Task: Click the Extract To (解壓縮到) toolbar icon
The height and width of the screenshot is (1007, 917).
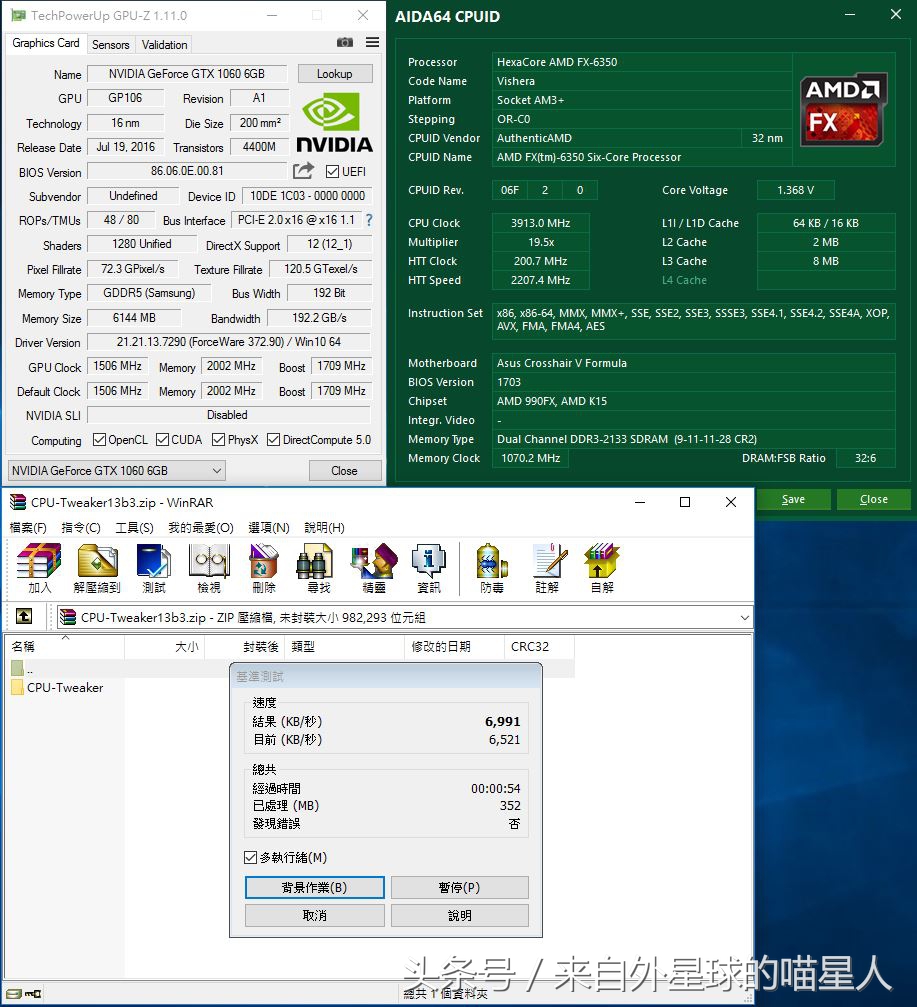Action: 97,568
